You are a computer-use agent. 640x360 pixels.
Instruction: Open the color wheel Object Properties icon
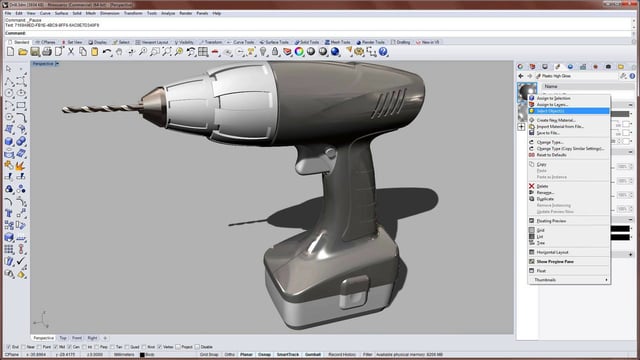click(x=299, y=51)
